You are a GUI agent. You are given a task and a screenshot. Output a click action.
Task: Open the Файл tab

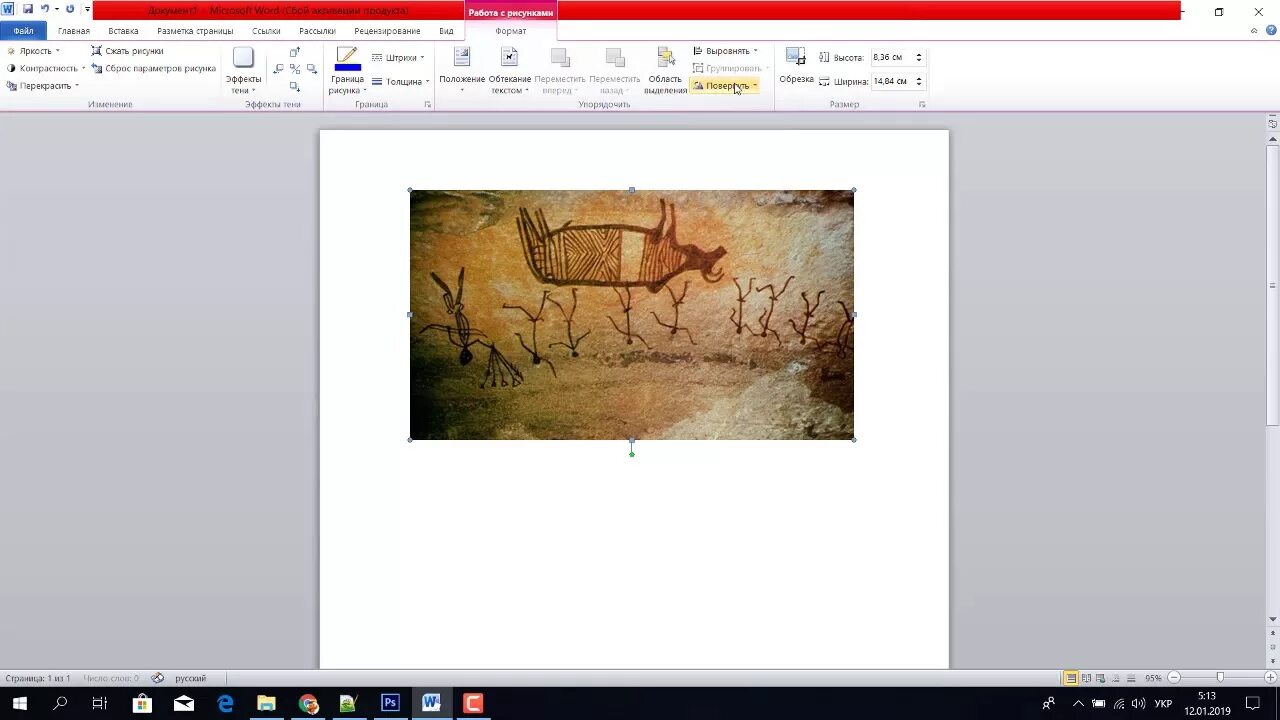pyautogui.click(x=23, y=31)
